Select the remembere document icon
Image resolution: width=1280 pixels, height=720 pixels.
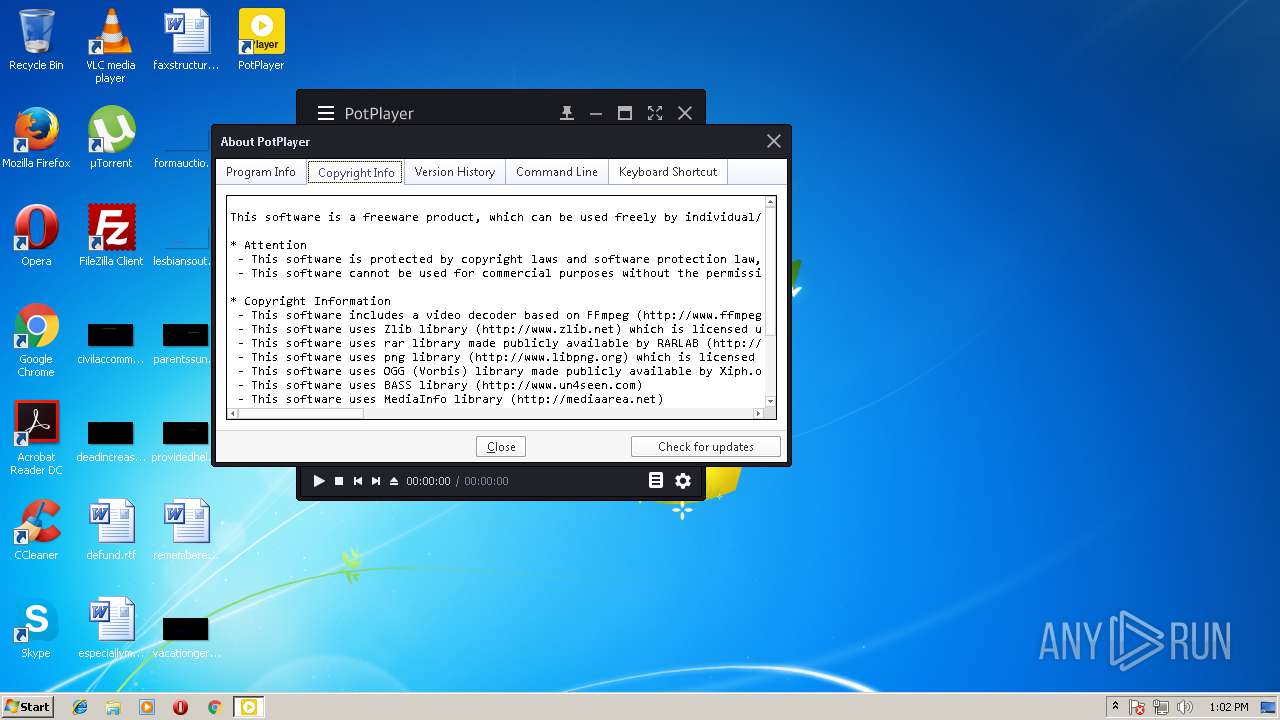pos(186,530)
